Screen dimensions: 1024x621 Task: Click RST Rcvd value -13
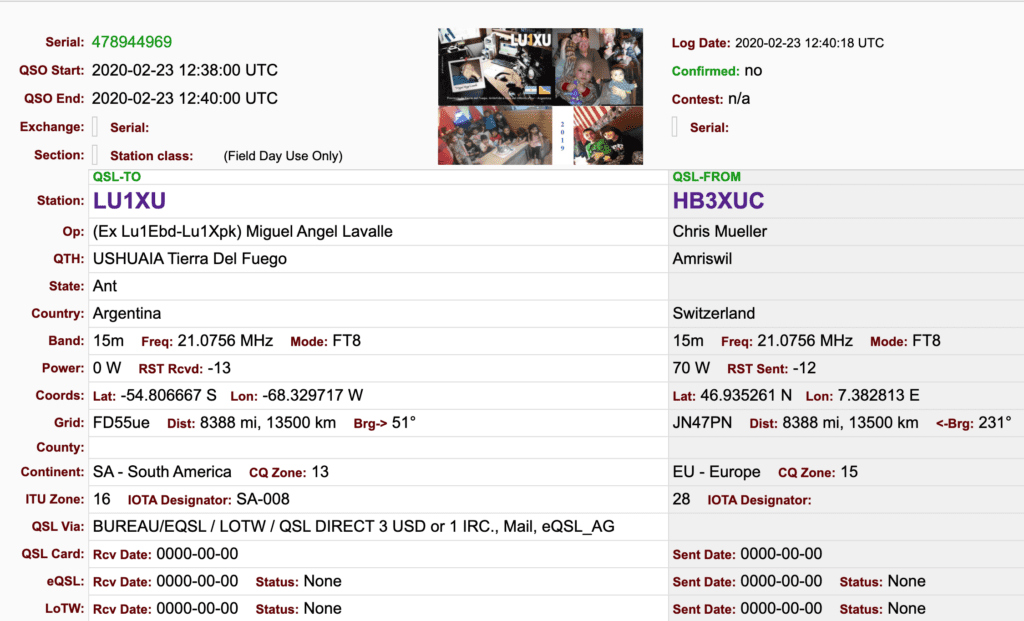coord(219,368)
